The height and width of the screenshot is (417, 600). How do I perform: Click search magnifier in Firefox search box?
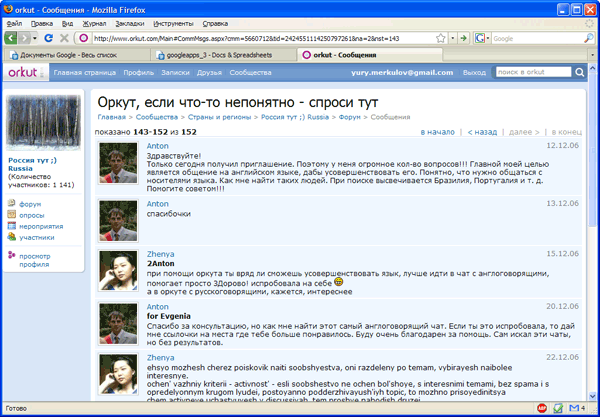tap(589, 38)
